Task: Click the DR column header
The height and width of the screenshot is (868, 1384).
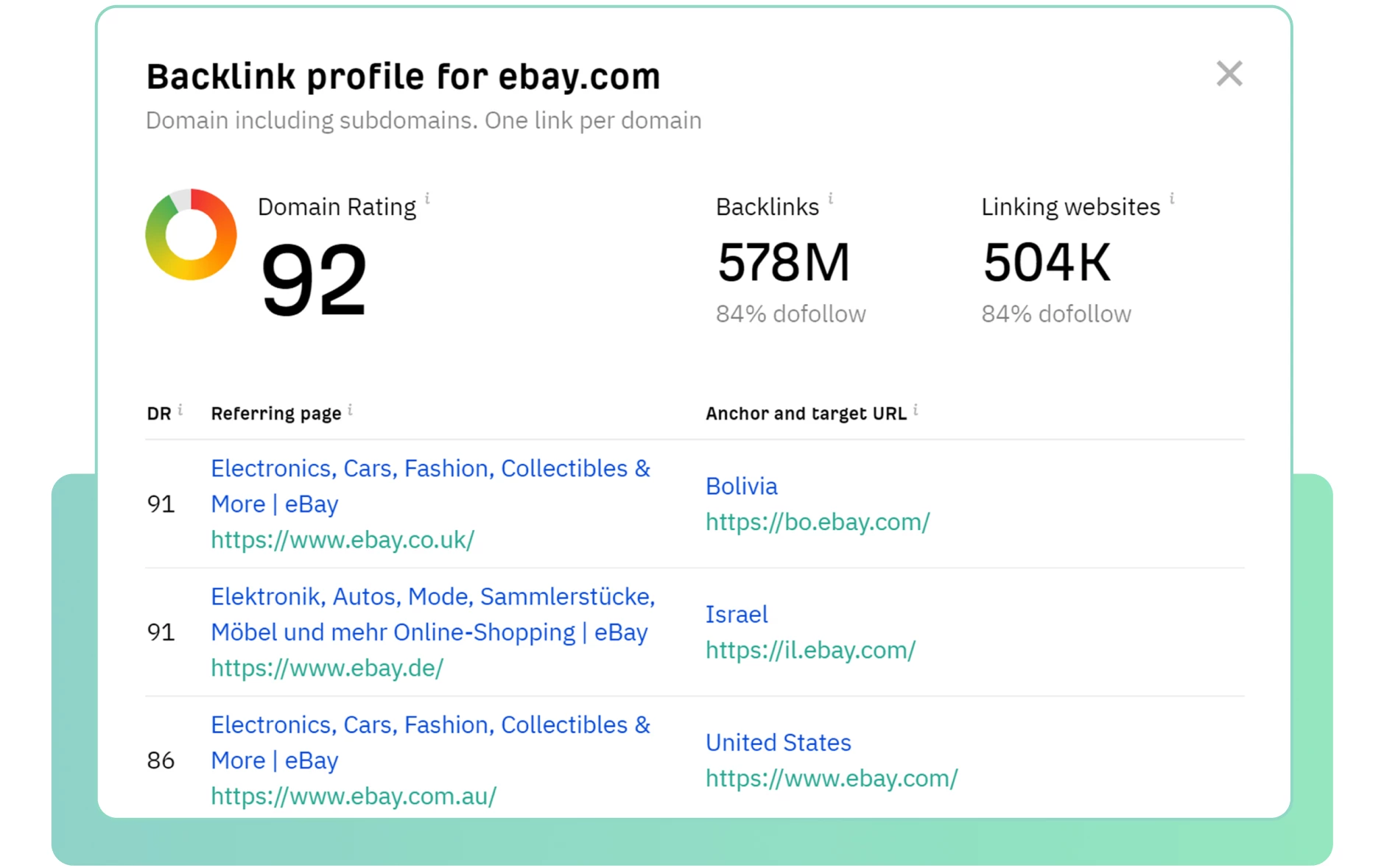Action: (x=158, y=414)
